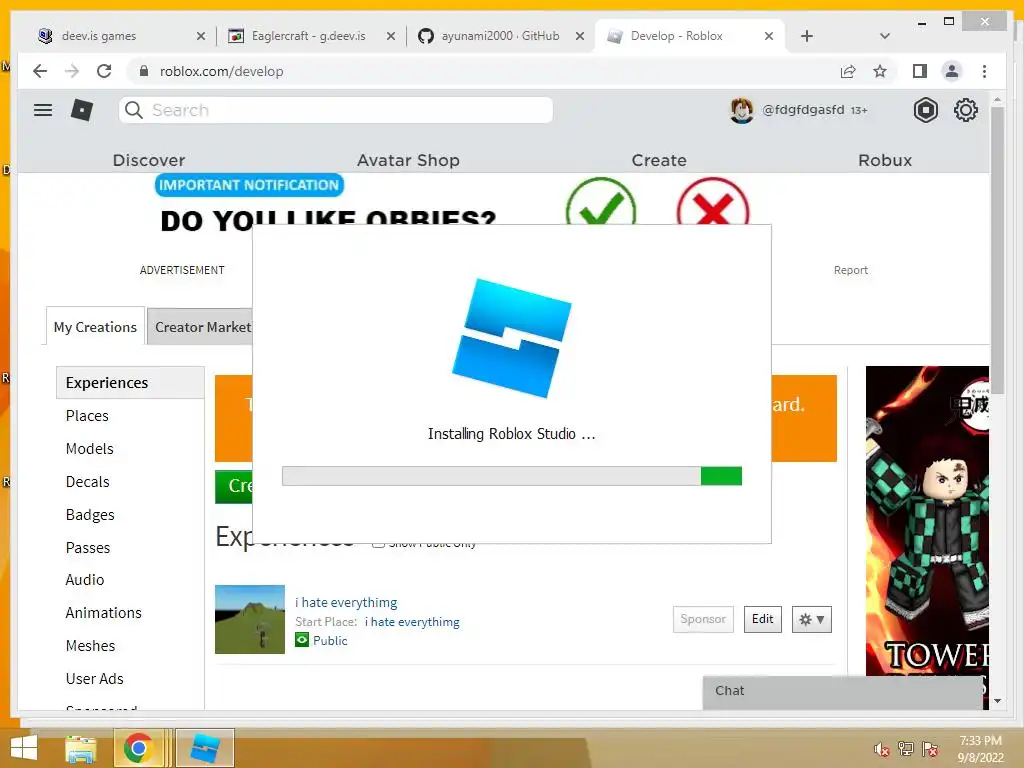Reload the roblox.com/develop page
This screenshot has width=1024, height=768.
coord(104,71)
